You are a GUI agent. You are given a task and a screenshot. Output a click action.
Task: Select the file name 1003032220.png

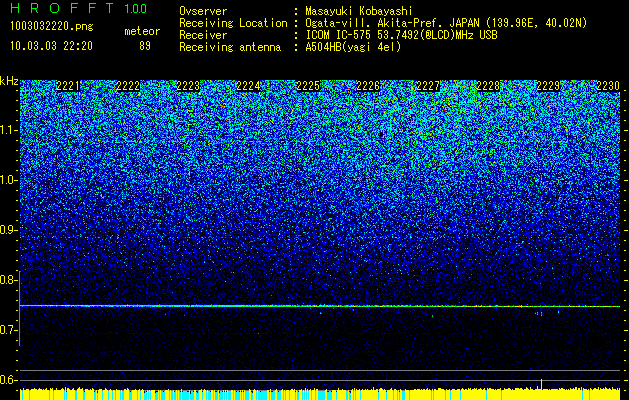(52, 27)
